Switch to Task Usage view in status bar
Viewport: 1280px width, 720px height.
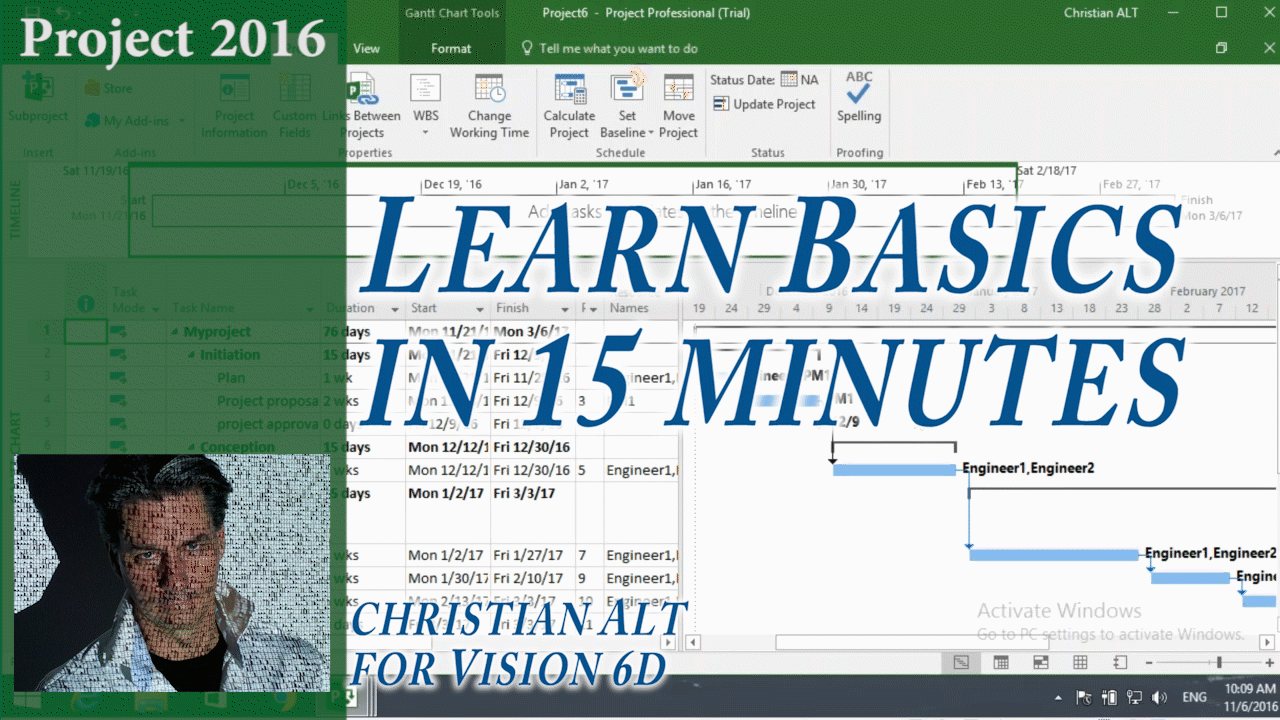pos(1001,662)
